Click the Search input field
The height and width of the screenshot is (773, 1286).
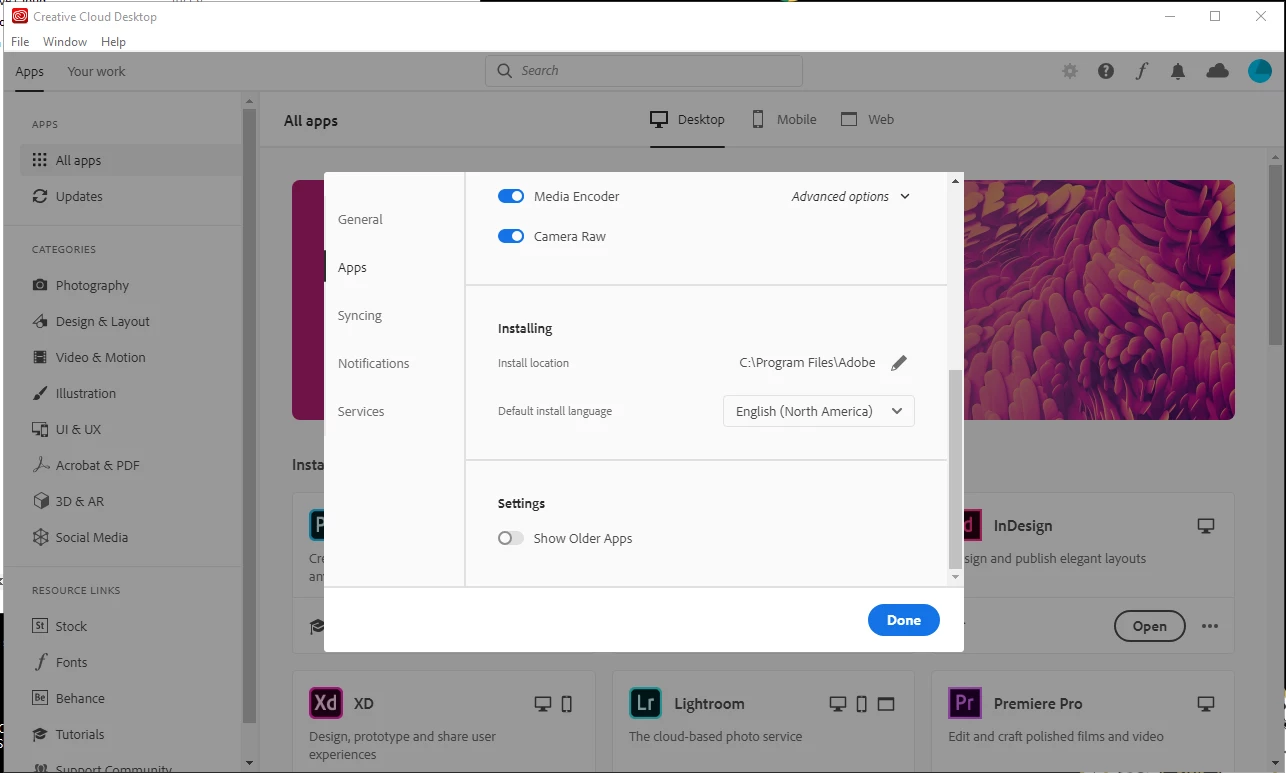[644, 71]
